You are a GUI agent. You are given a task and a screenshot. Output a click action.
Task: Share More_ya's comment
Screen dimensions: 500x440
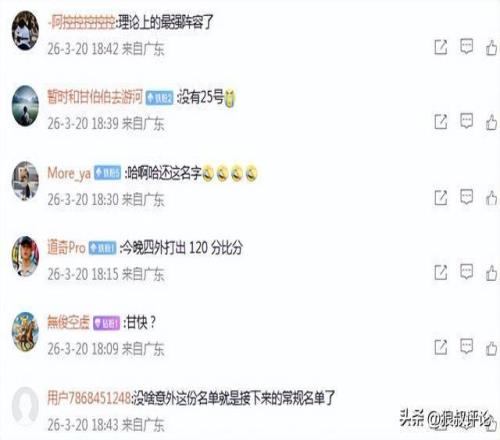click(441, 198)
